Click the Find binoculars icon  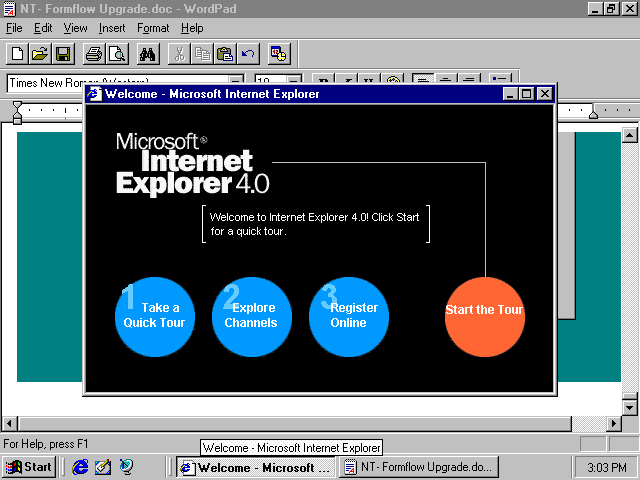[149, 54]
